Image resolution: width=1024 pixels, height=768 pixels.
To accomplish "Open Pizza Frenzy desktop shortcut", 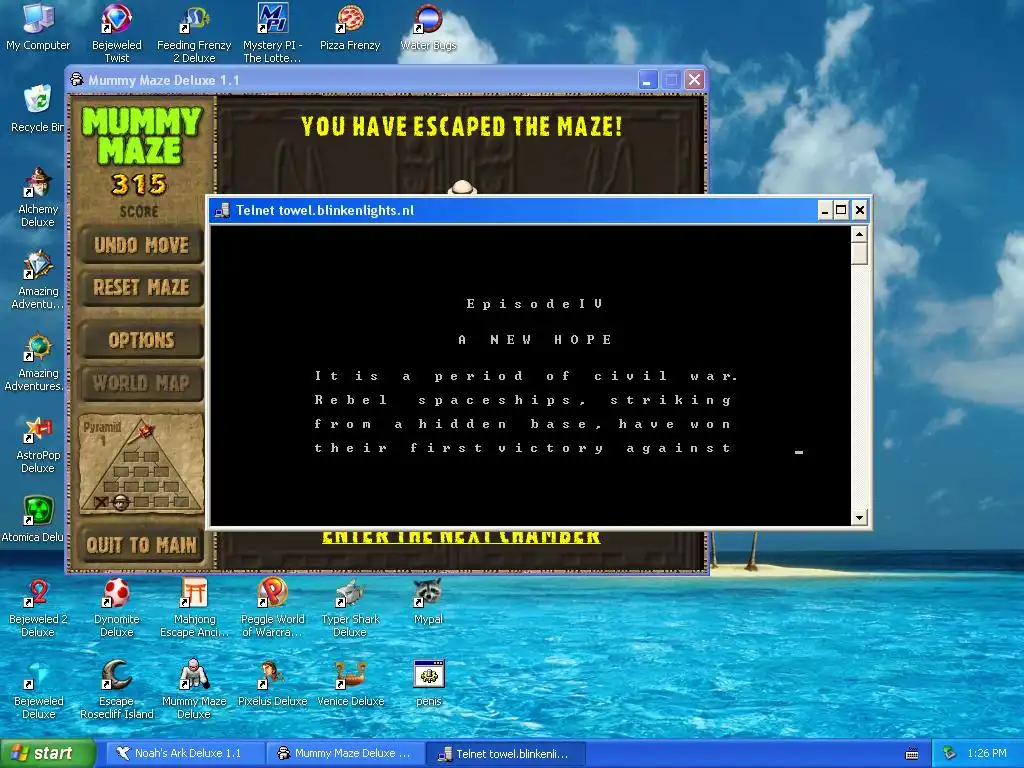I will coord(350,26).
